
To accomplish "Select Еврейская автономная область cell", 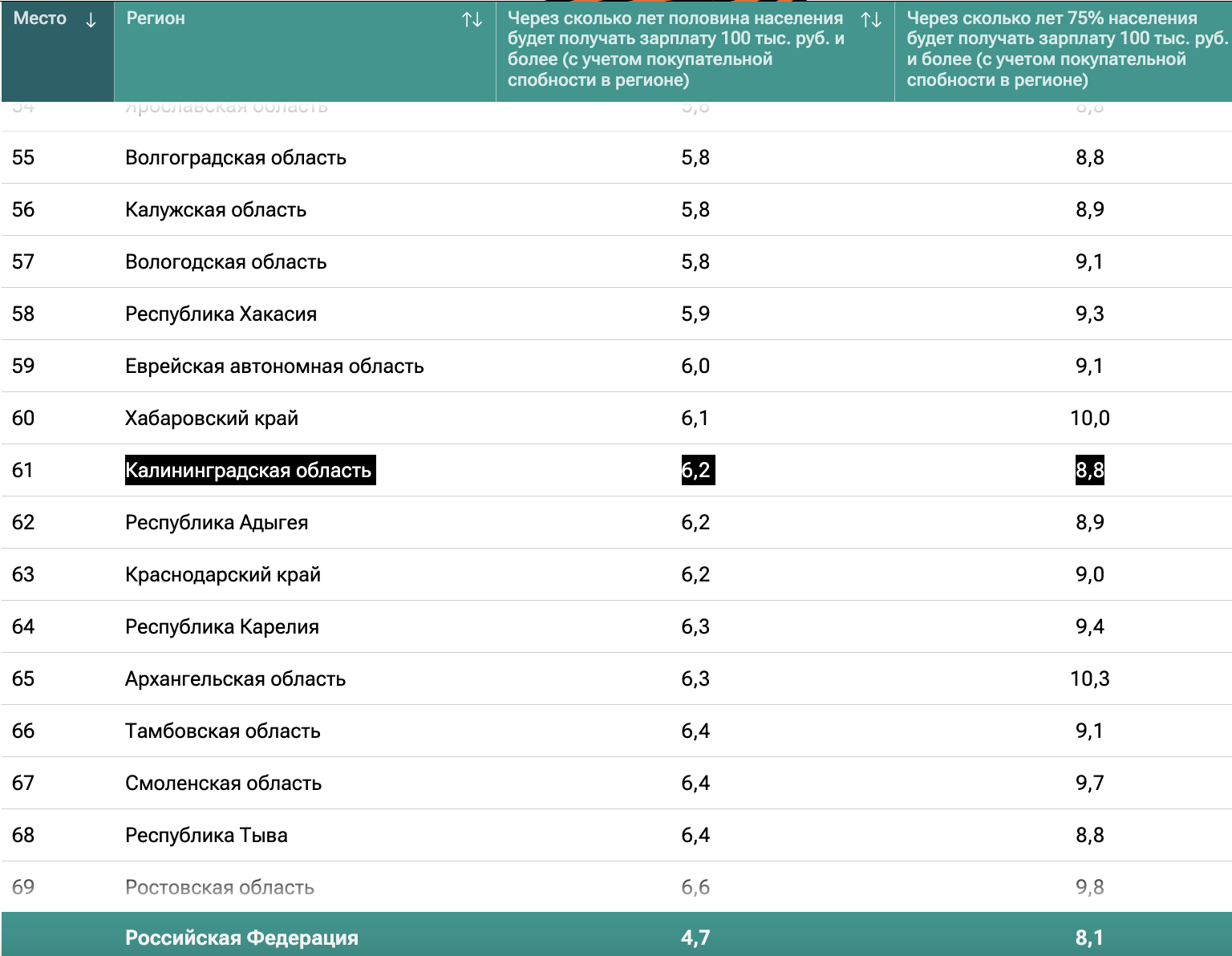I will point(274,366).
